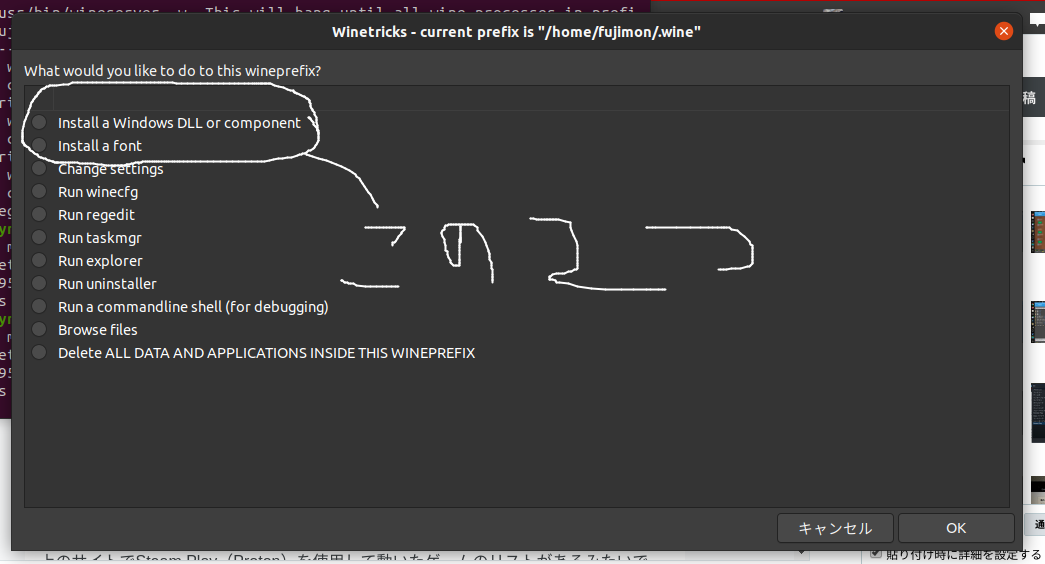Screen dimensions: 1045x564
Task: Click the OK button
Action: [956, 528]
